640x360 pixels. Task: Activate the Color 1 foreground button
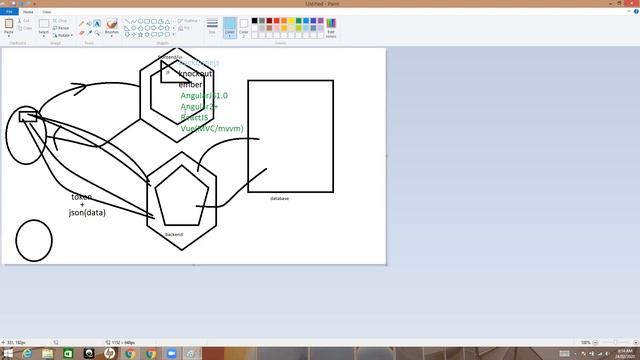[230, 28]
